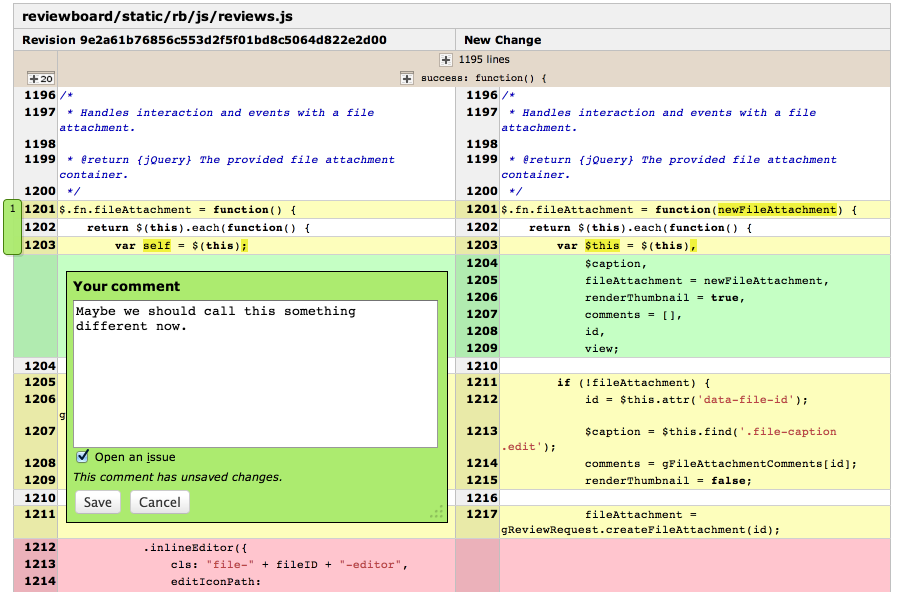Click the resize grip on the comment box

tap(437, 513)
